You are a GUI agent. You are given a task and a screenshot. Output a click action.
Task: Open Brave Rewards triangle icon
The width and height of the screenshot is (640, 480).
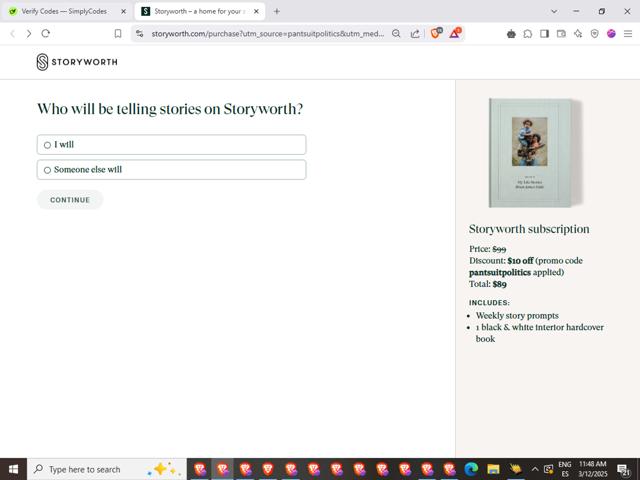coord(455,33)
